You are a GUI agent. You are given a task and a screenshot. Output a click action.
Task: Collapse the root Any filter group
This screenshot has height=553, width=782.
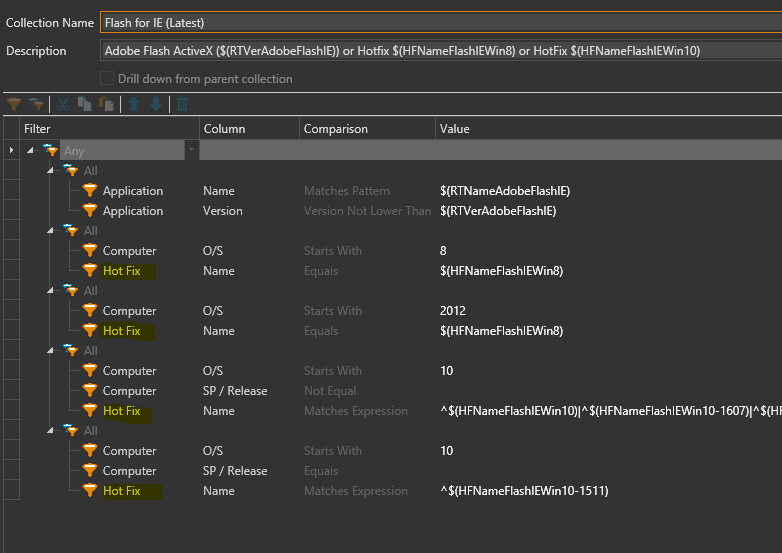click(30, 150)
